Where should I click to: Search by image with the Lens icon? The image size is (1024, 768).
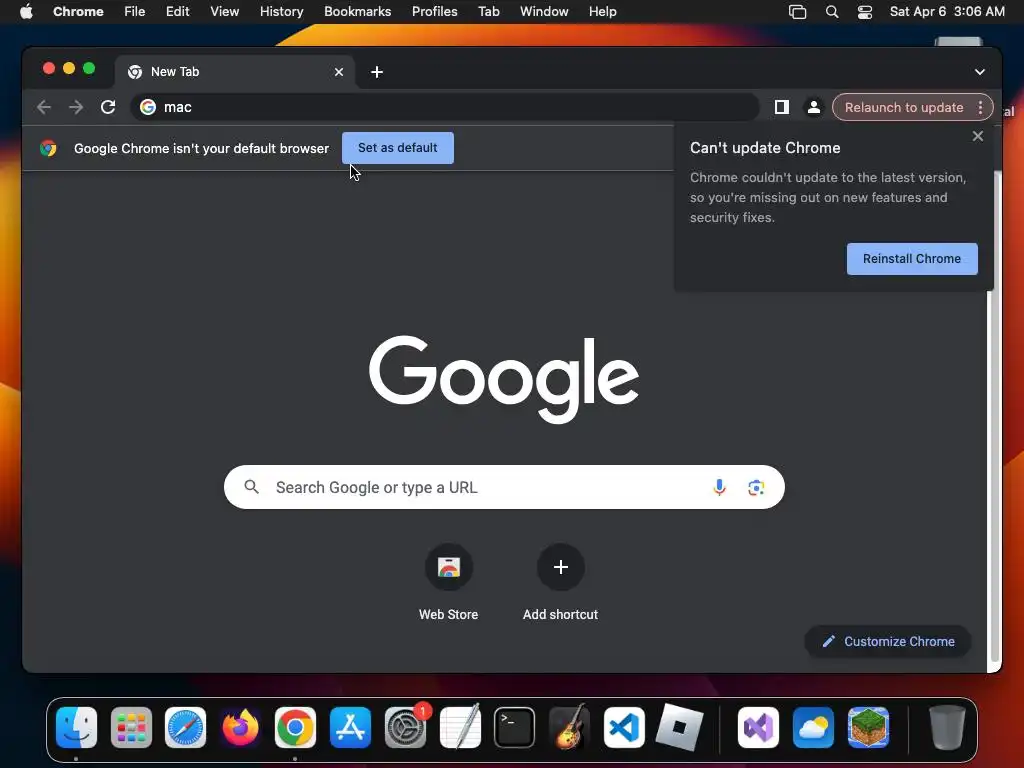pyautogui.click(x=756, y=487)
